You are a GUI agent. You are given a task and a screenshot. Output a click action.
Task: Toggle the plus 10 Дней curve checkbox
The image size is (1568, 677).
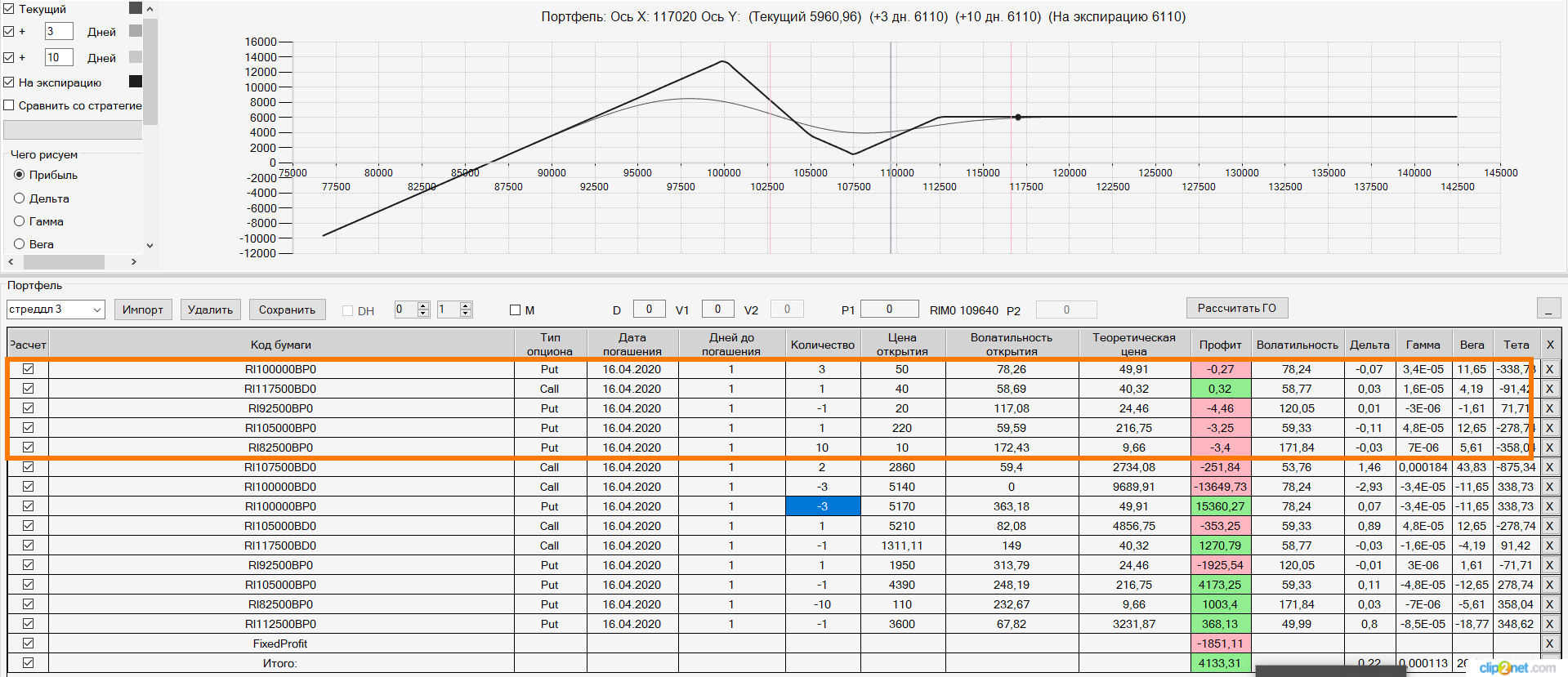click(x=9, y=58)
